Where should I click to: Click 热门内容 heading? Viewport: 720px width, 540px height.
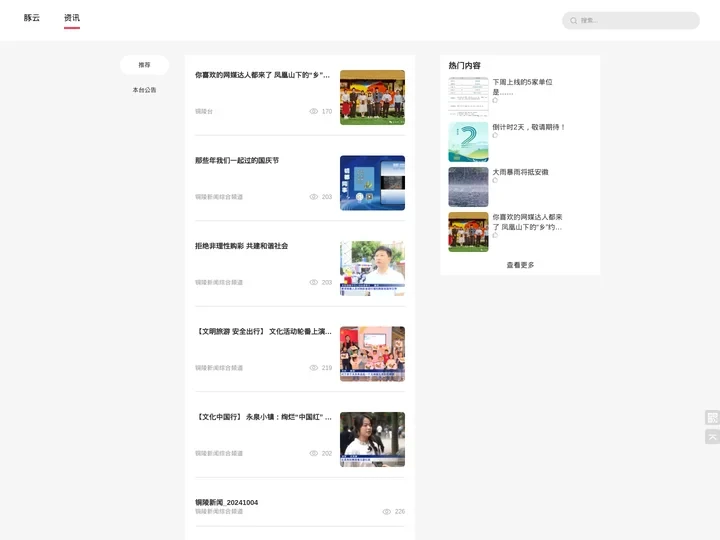coord(464,66)
